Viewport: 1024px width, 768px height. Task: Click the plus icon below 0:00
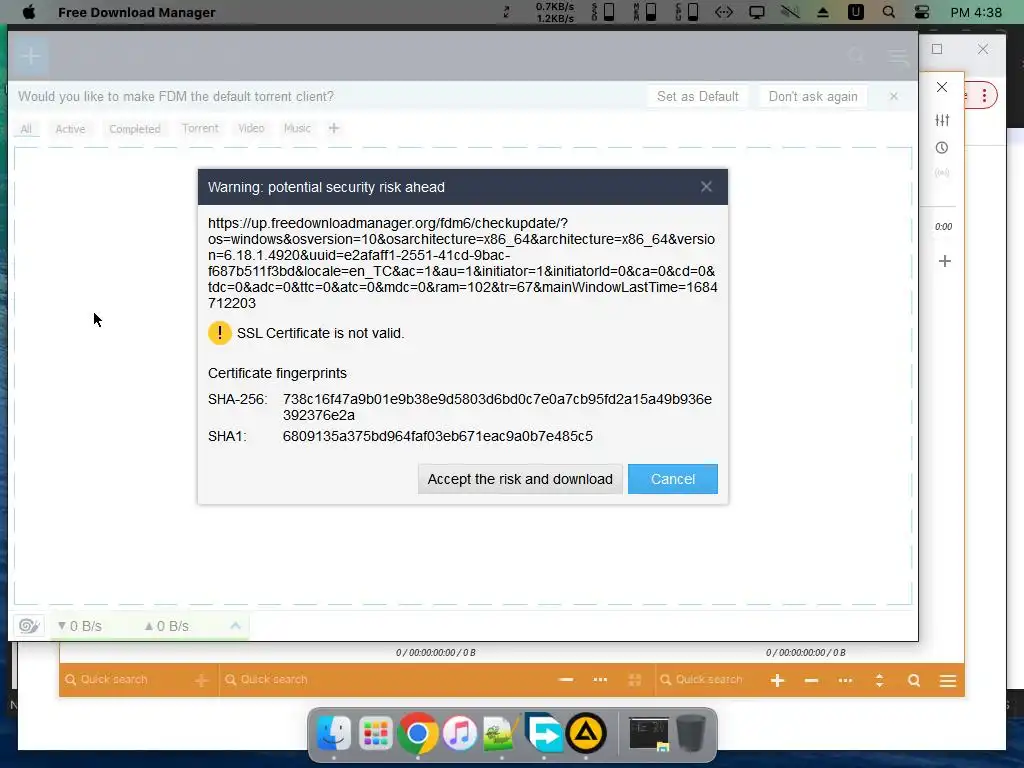[x=944, y=261]
